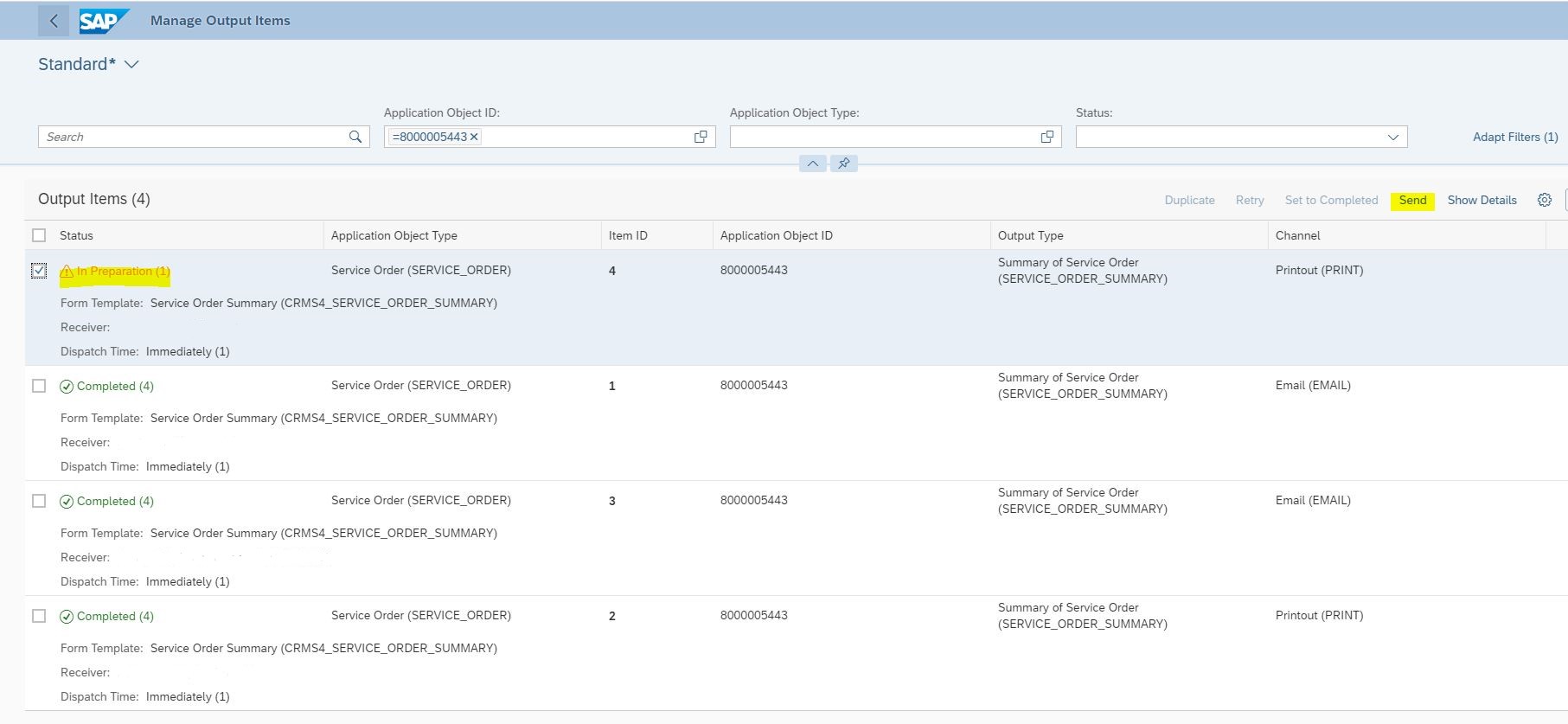Click the Duplicate button
The width and height of the screenshot is (1568, 724).
(x=1189, y=200)
